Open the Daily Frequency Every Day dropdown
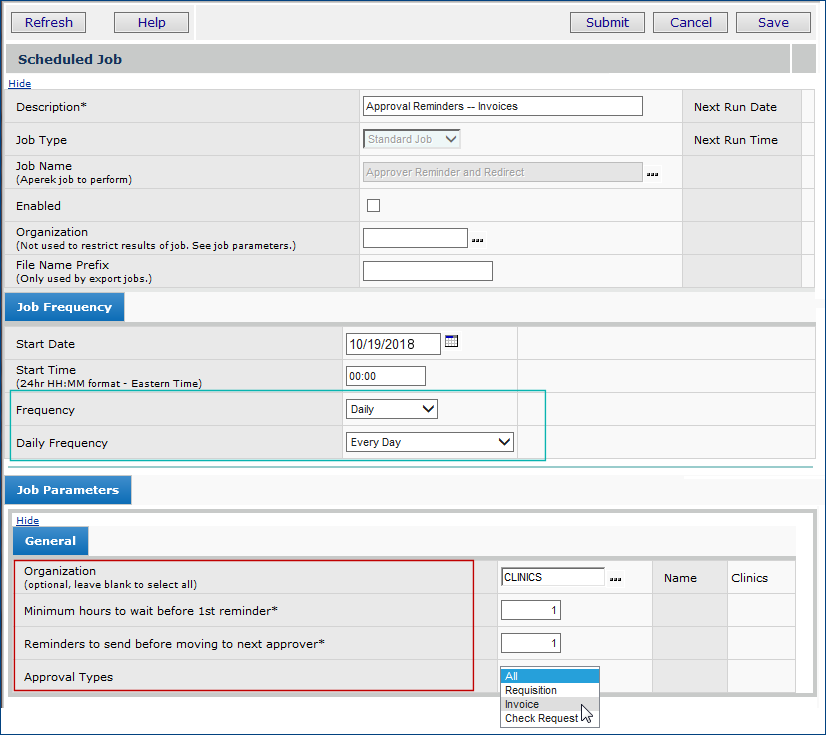 tap(430, 442)
